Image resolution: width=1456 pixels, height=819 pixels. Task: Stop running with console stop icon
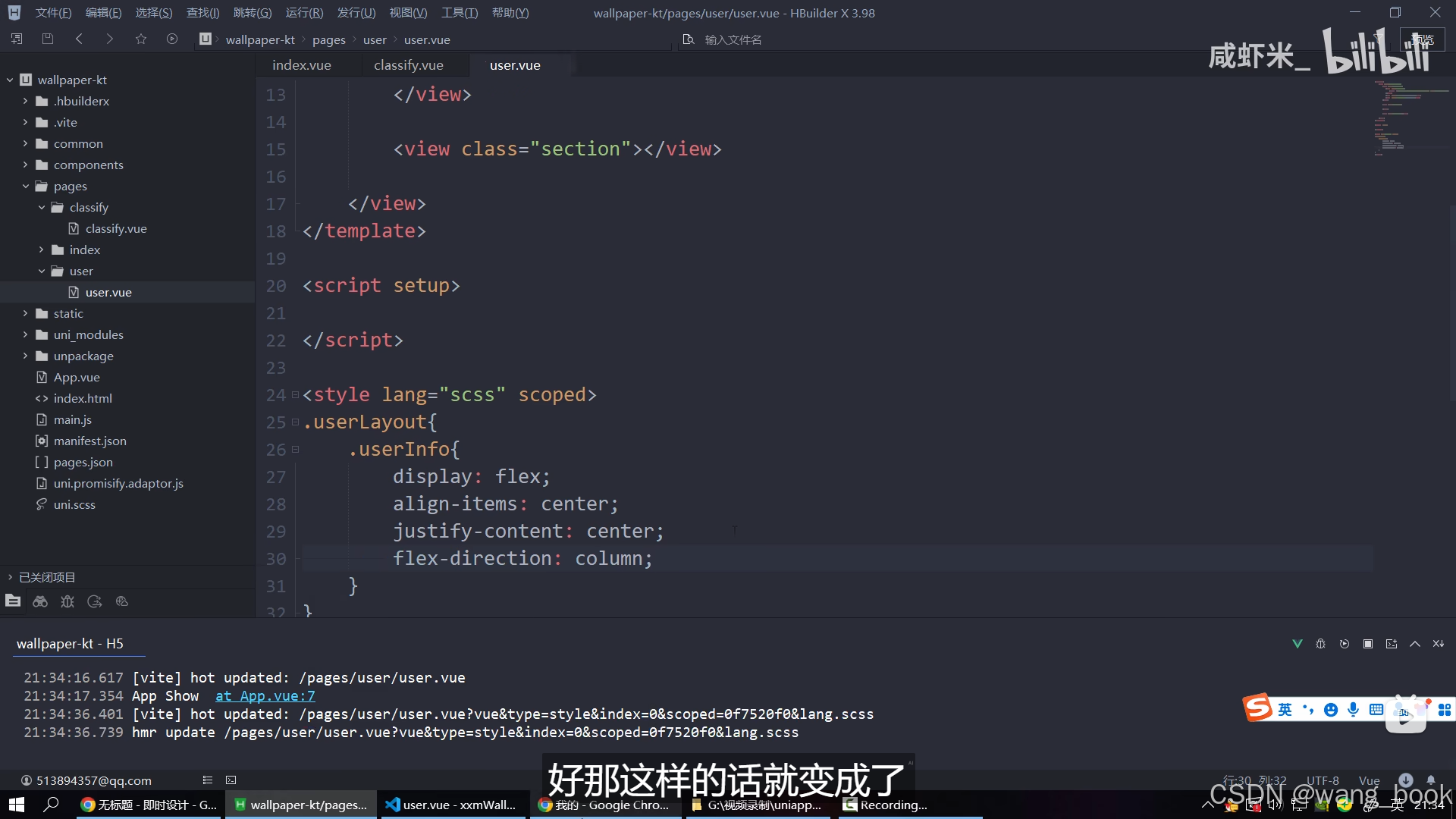point(1368,644)
